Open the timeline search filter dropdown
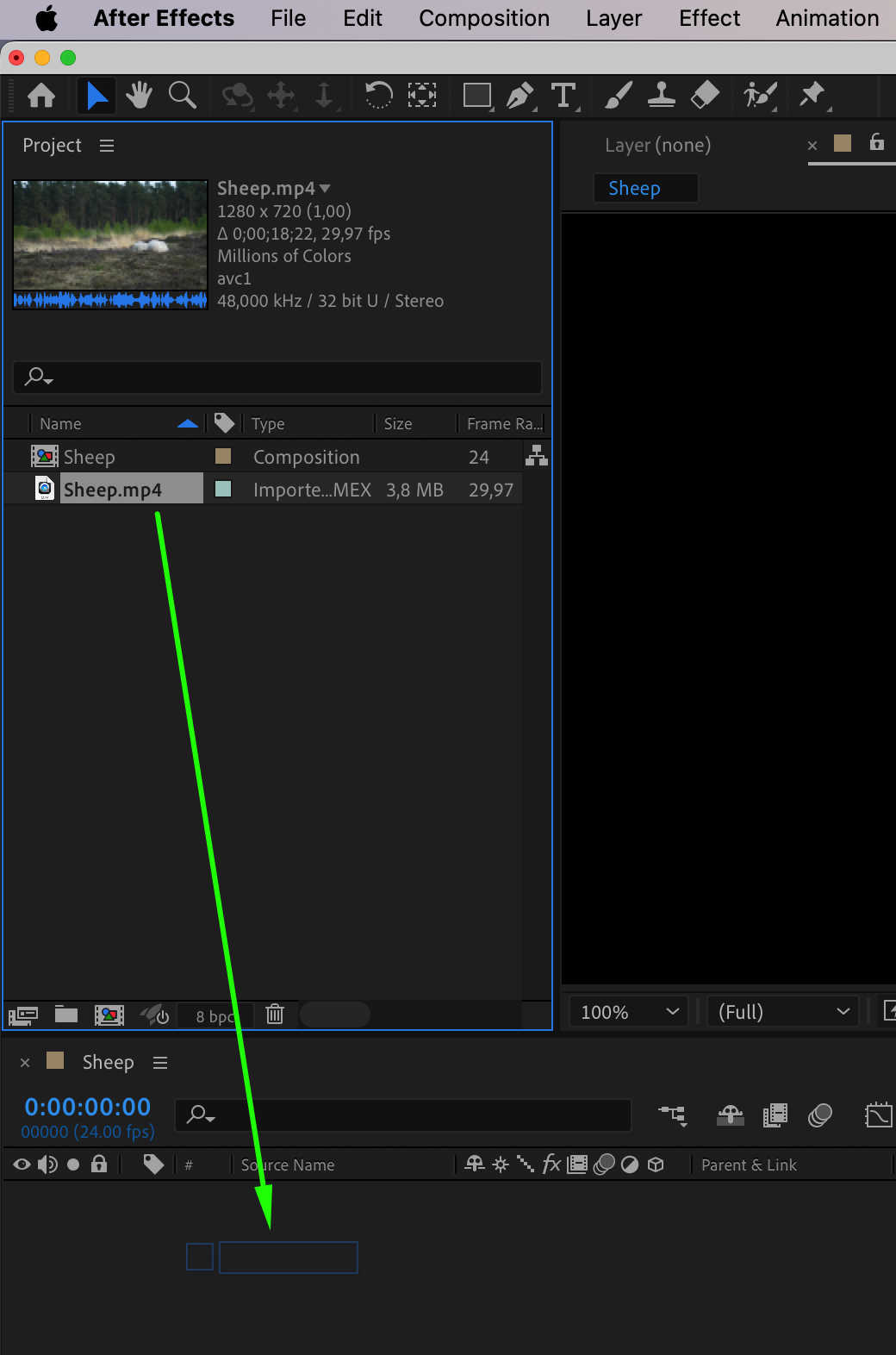 (201, 1115)
